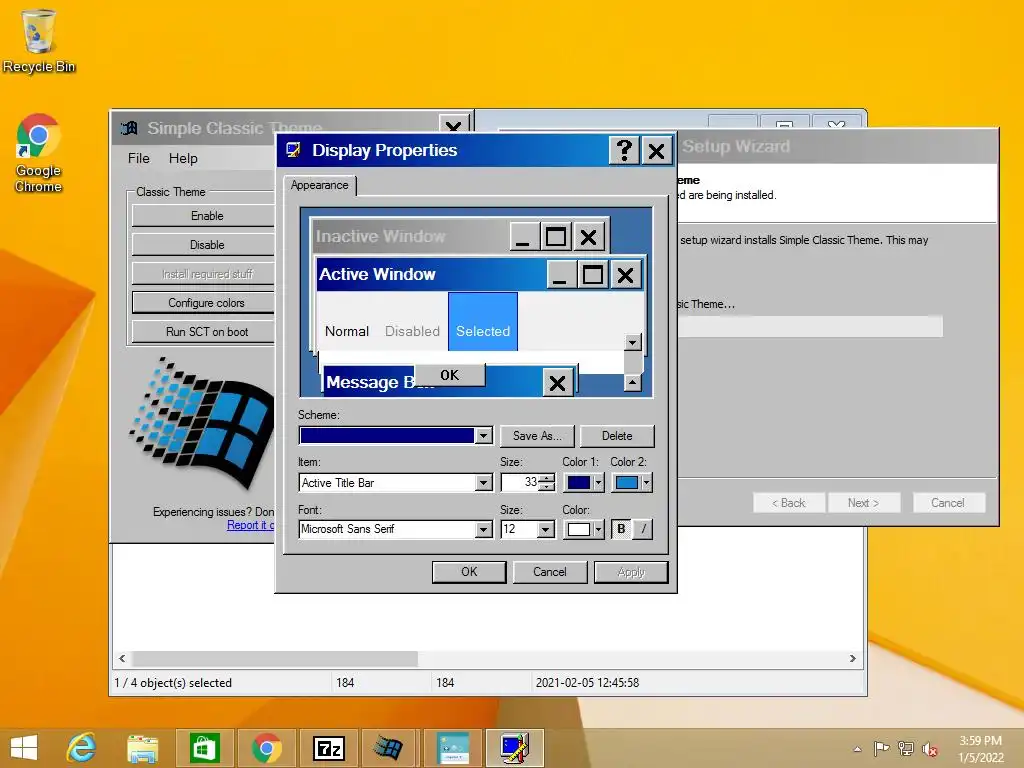The image size is (1024, 768).
Task: Open the Action Center flag icon
Action: pyautogui.click(x=881, y=749)
